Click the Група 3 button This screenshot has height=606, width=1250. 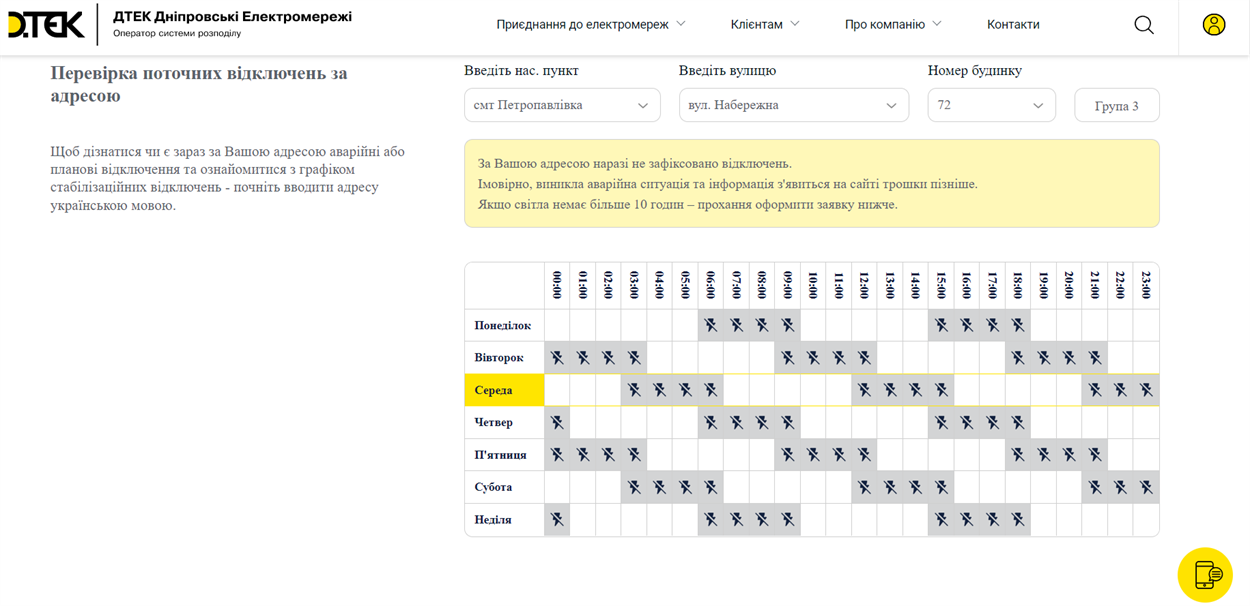point(1117,105)
